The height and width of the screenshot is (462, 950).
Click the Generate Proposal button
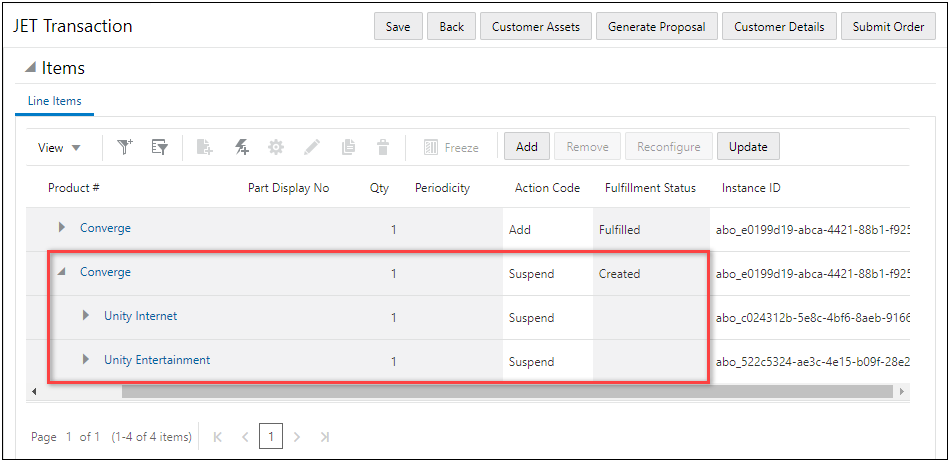click(656, 27)
